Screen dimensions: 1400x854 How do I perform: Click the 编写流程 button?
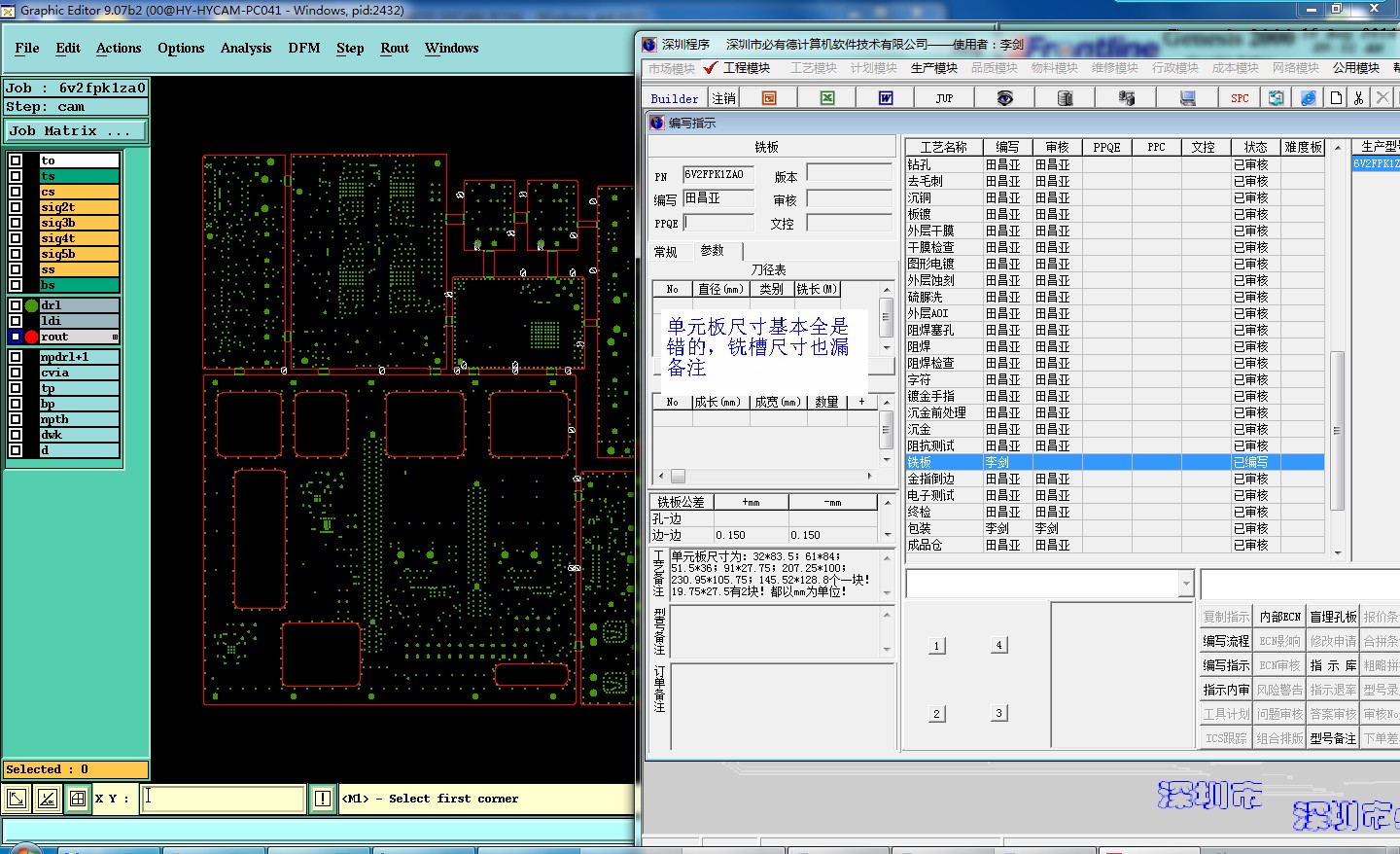(x=1225, y=641)
